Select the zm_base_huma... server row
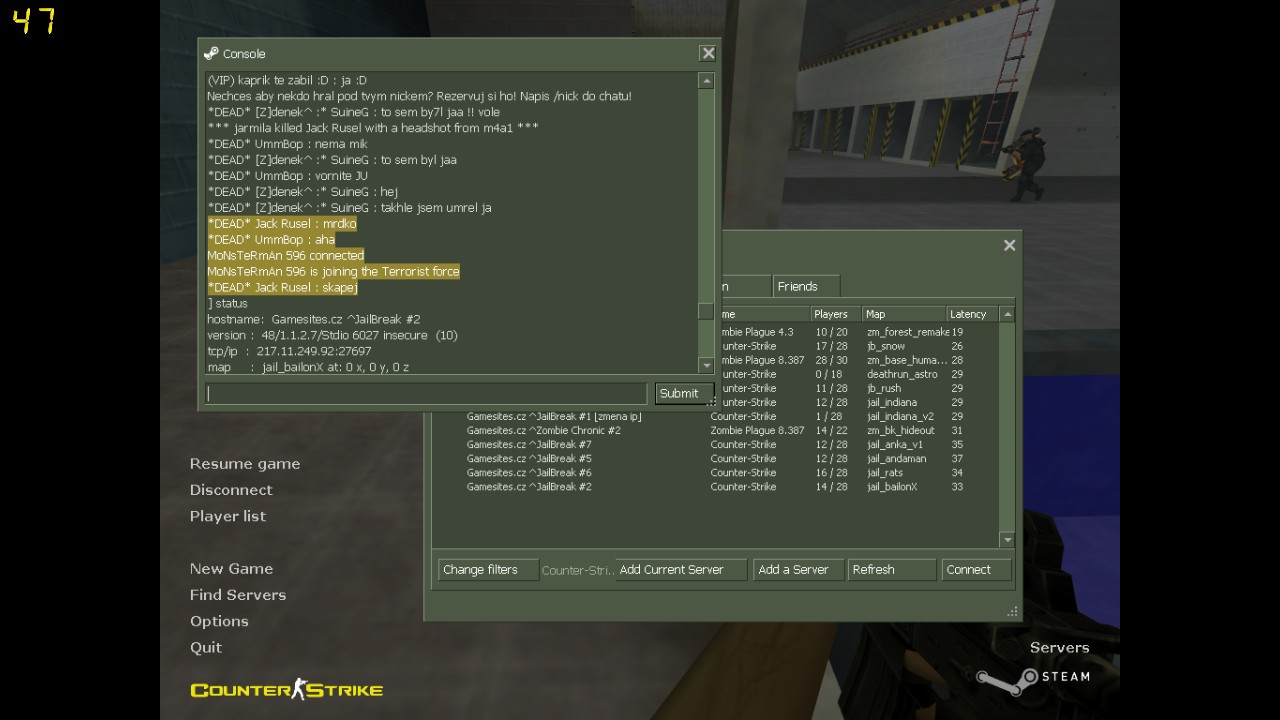 (858, 360)
